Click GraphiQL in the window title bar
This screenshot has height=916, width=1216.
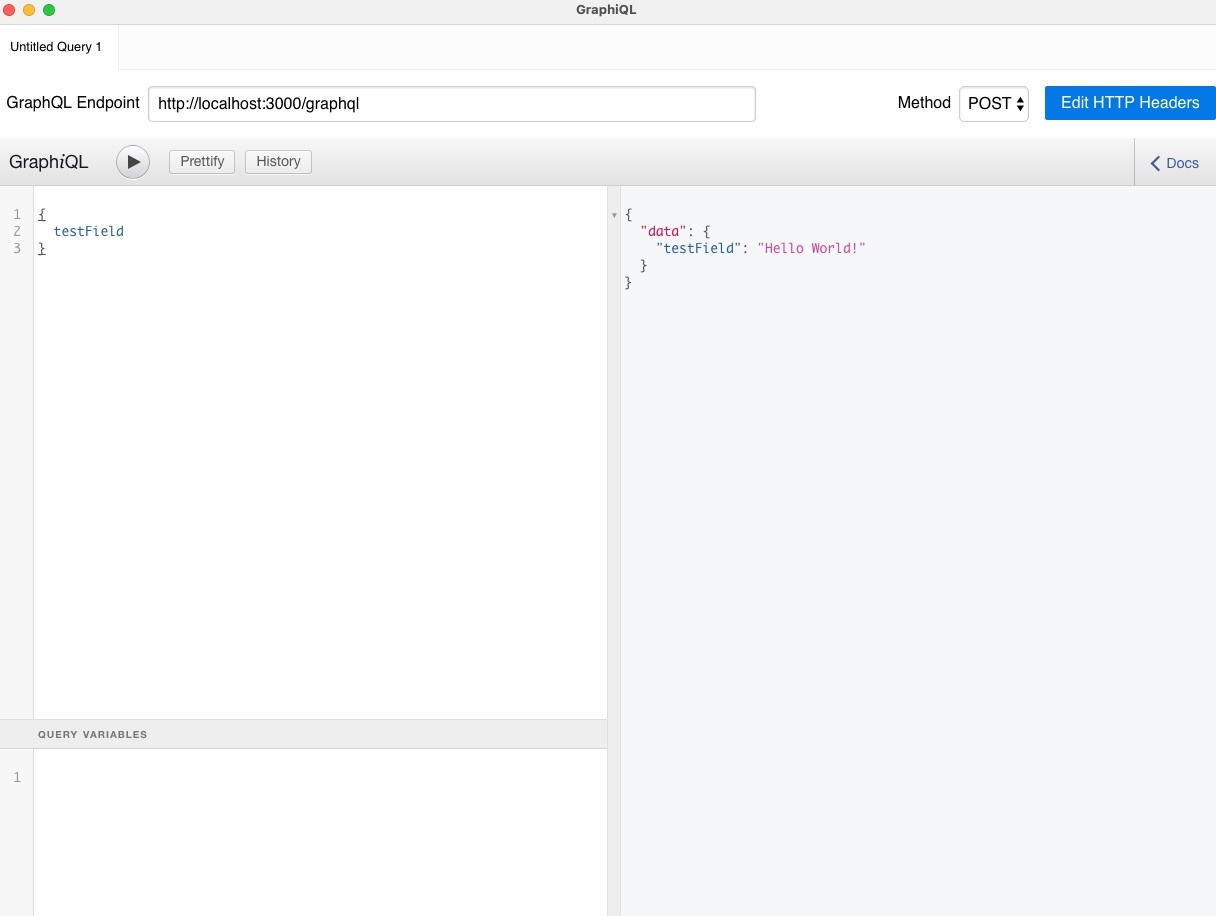[605, 10]
